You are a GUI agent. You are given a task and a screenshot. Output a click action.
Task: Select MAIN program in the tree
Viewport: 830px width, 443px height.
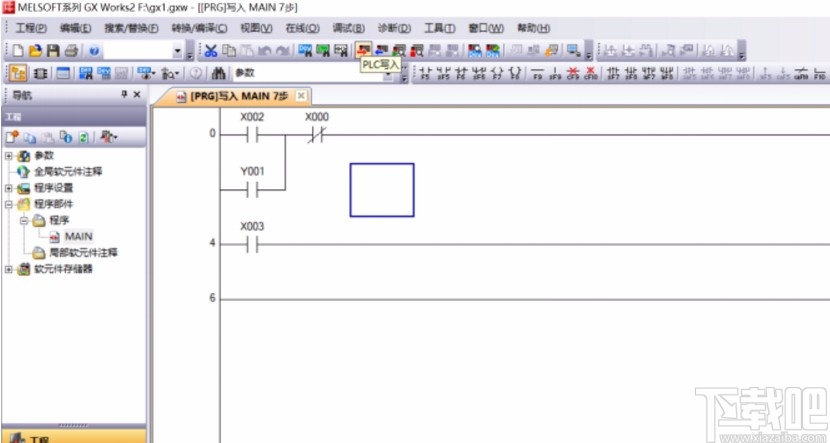78,236
